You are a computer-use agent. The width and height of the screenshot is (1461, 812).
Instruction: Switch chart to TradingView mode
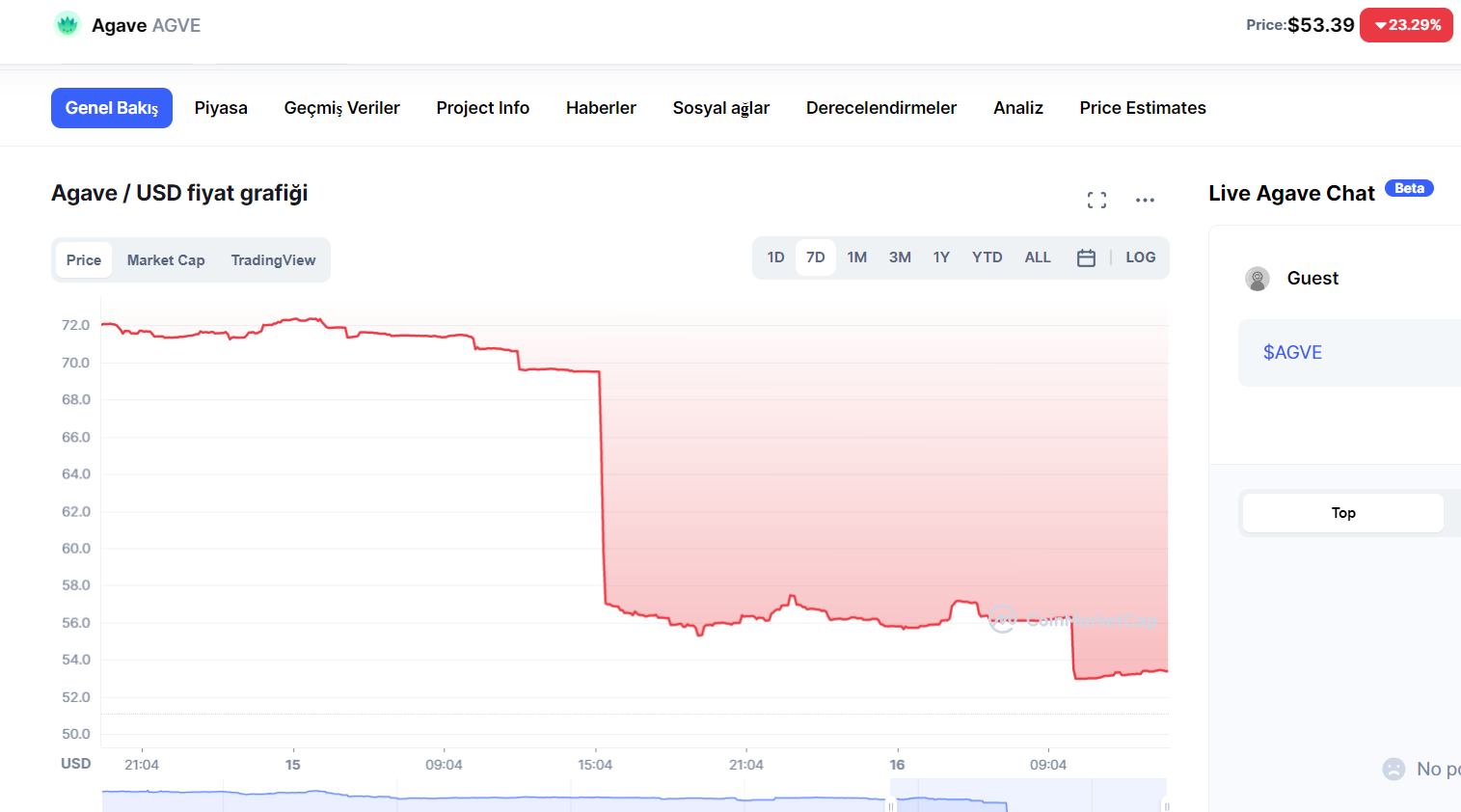[273, 260]
